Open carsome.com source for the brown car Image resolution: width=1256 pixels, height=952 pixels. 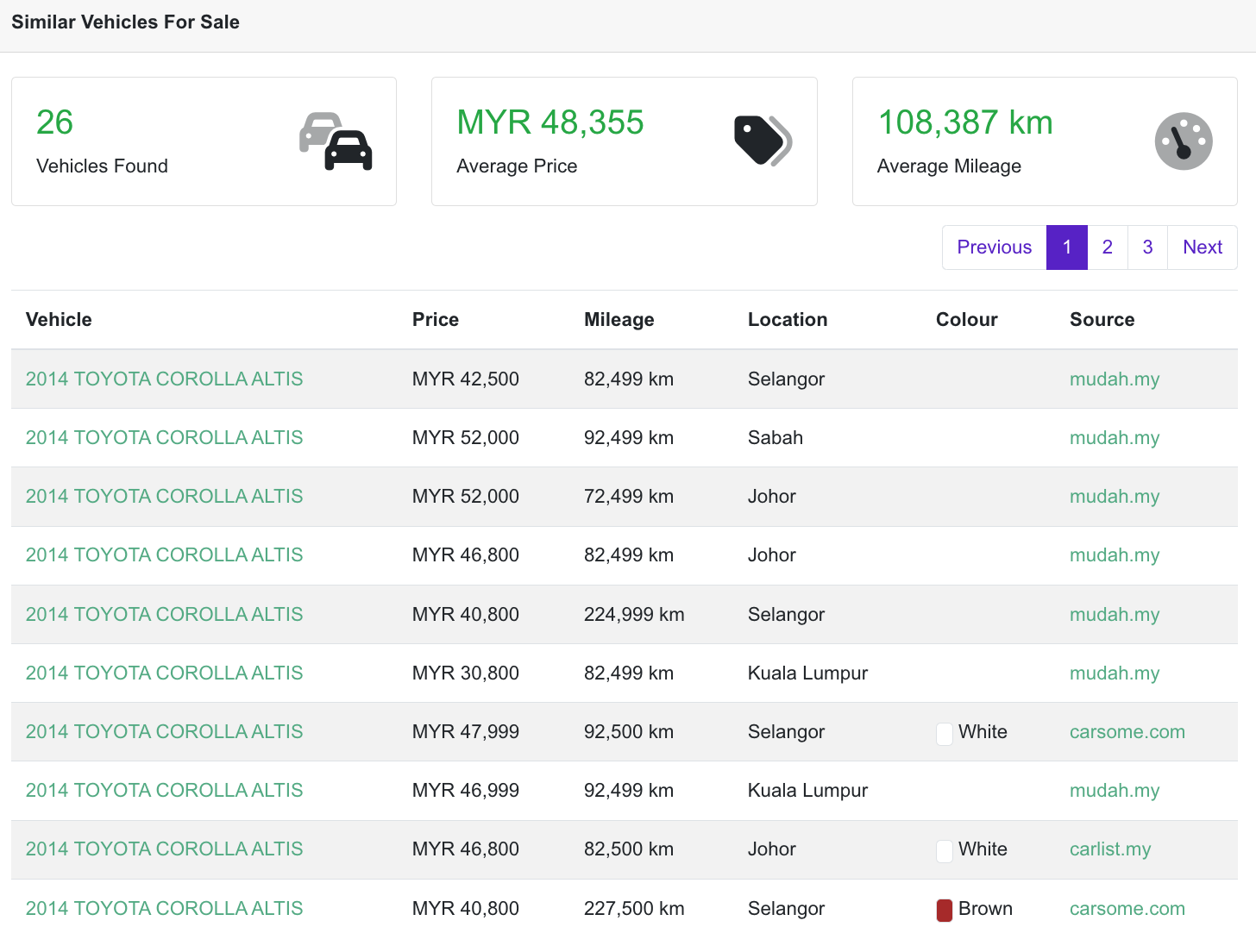click(1127, 909)
